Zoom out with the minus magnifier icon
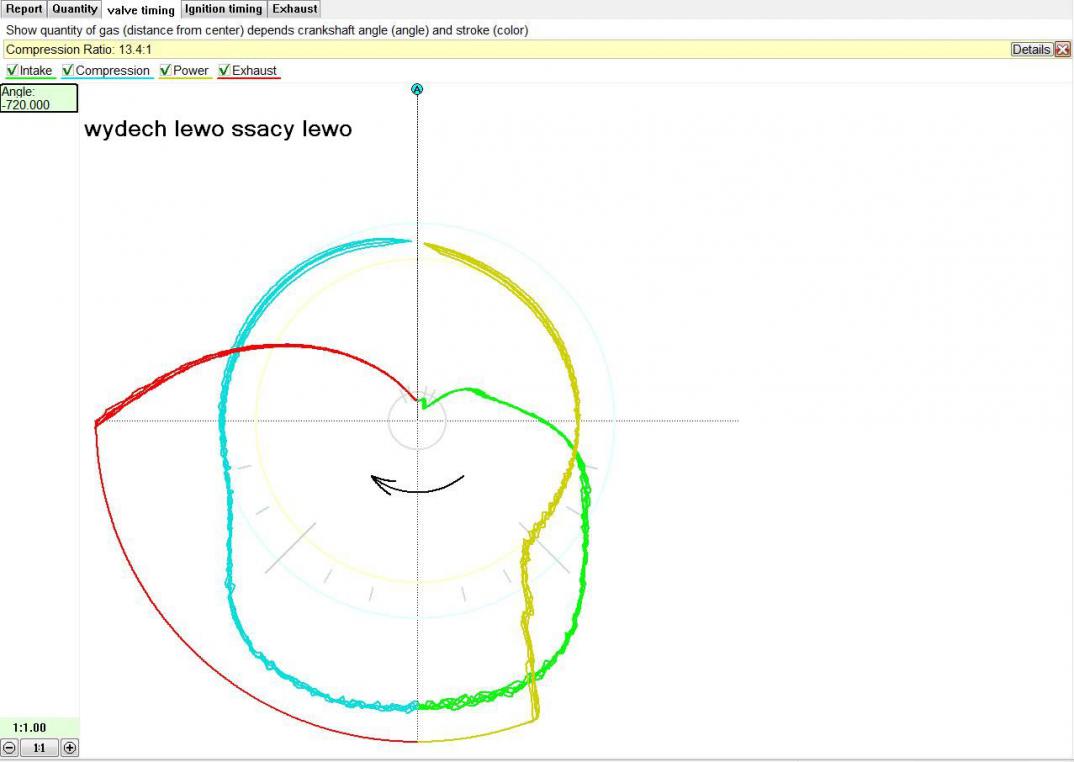The height and width of the screenshot is (762, 1074). [10, 748]
